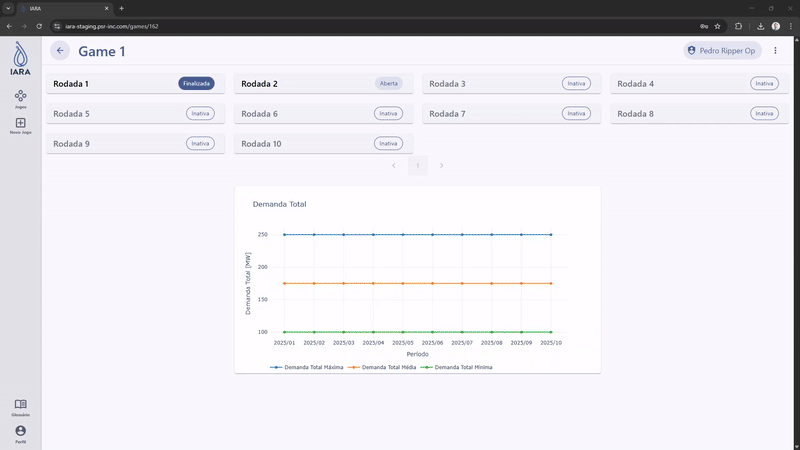The width and height of the screenshot is (800, 450).
Task: Open the Glossário from the sidebar
Action: pos(20,408)
